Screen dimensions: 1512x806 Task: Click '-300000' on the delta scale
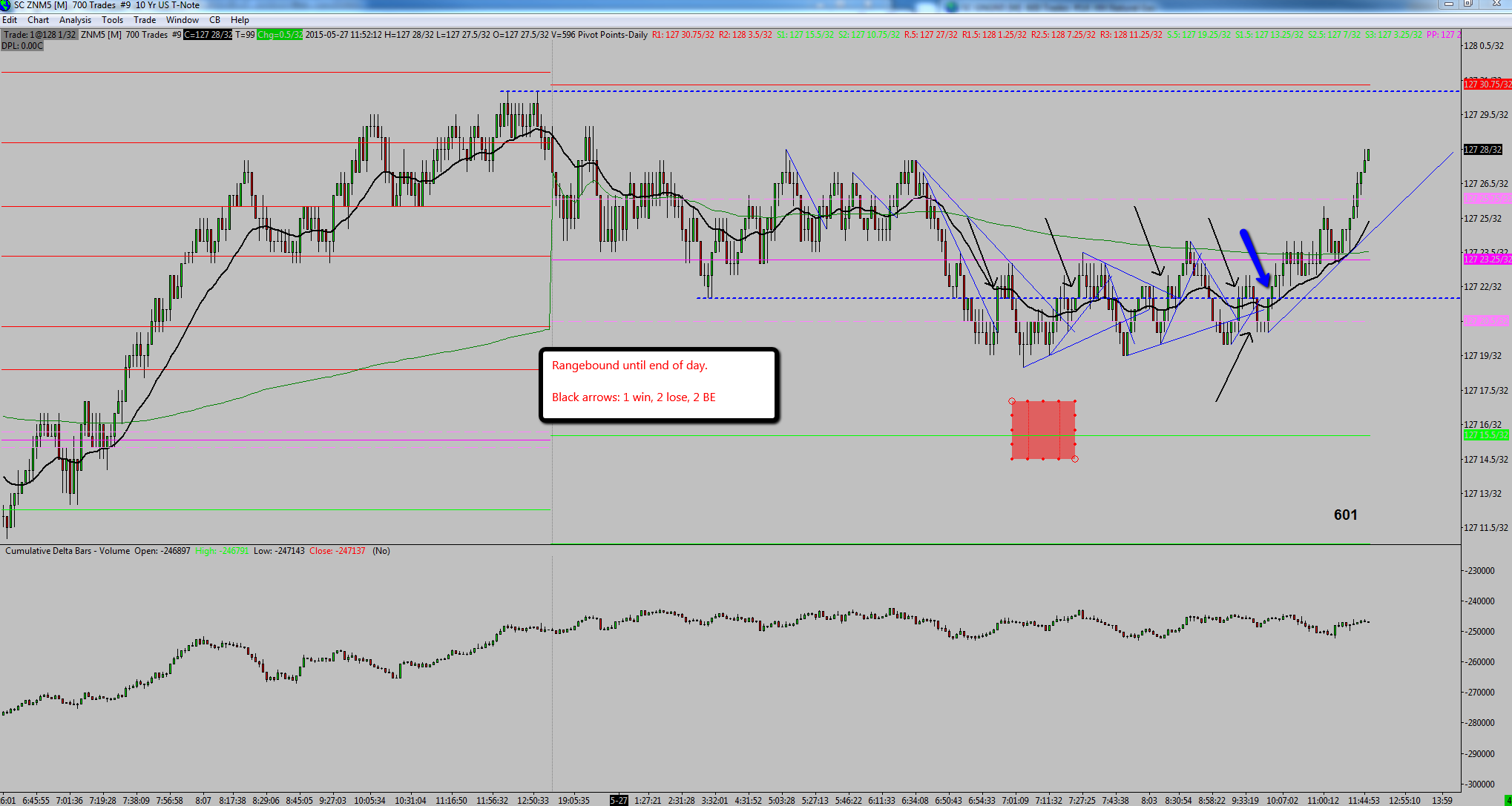pyautogui.click(x=1479, y=784)
